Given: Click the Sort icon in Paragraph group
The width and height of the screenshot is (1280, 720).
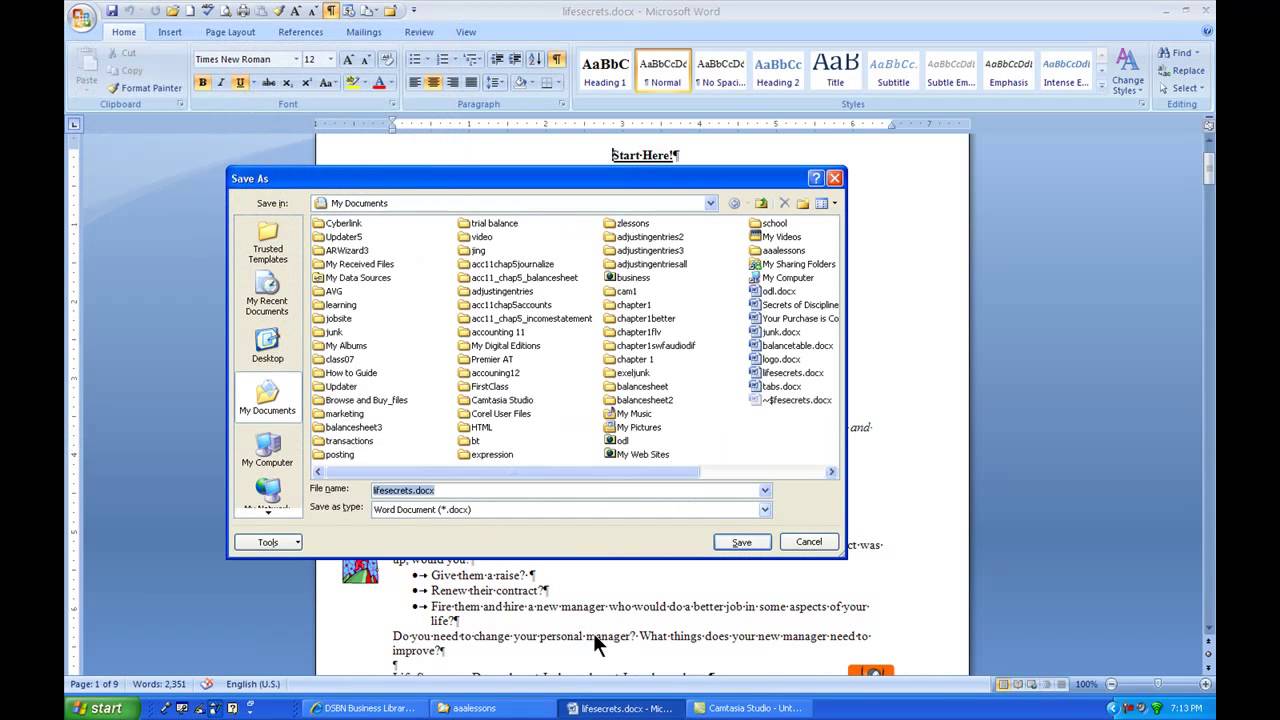Looking at the screenshot, I should [x=535, y=59].
